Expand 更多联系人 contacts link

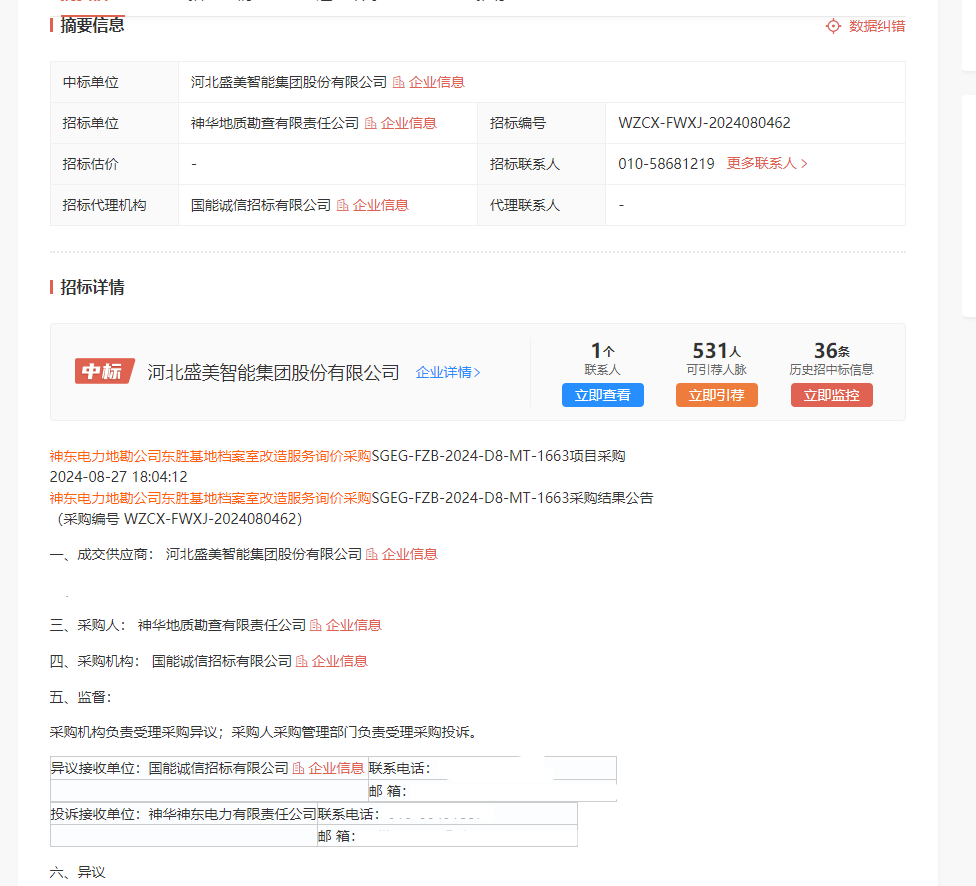pyautogui.click(x=767, y=164)
